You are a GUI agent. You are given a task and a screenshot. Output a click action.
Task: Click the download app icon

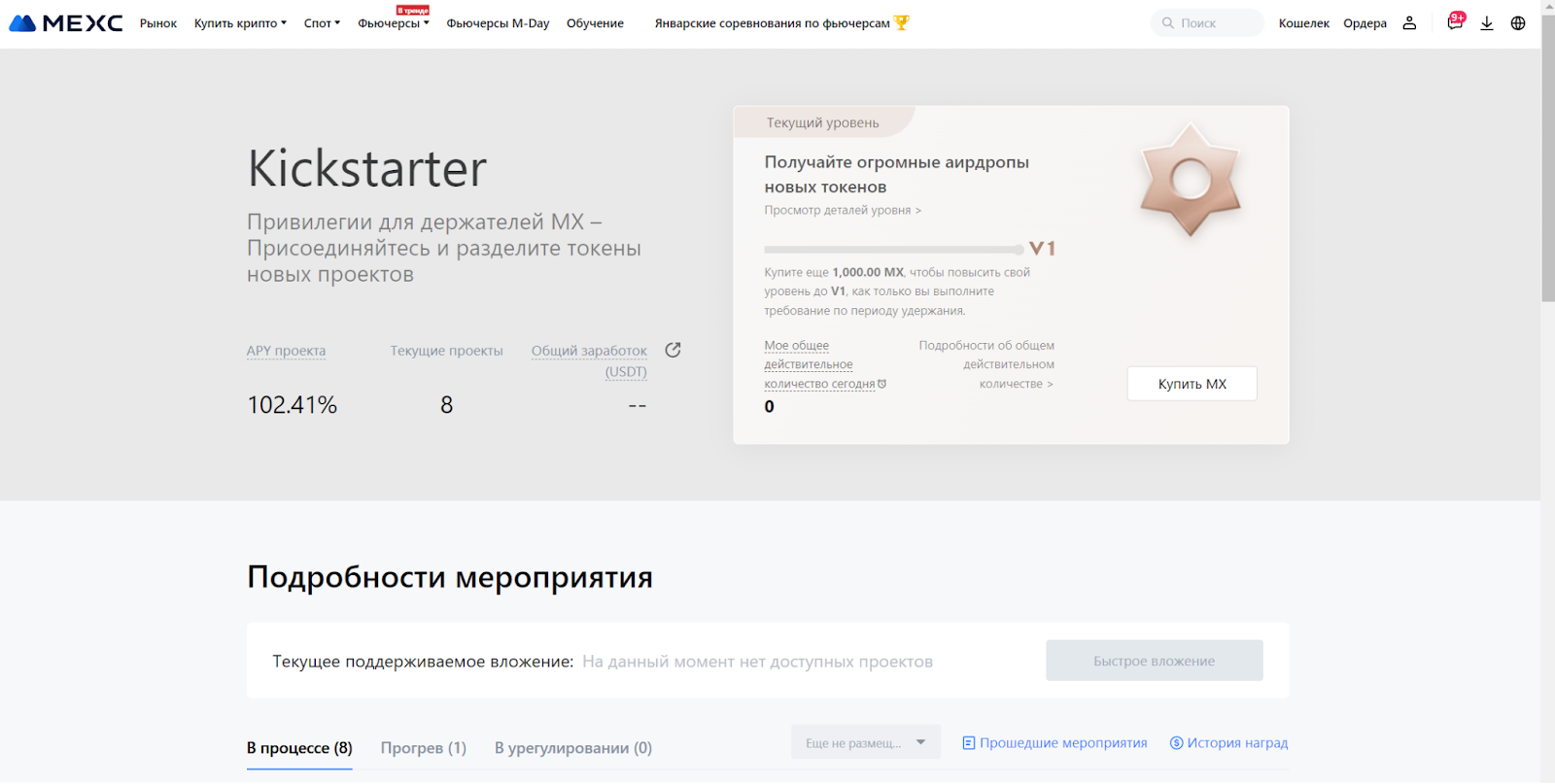click(1487, 23)
